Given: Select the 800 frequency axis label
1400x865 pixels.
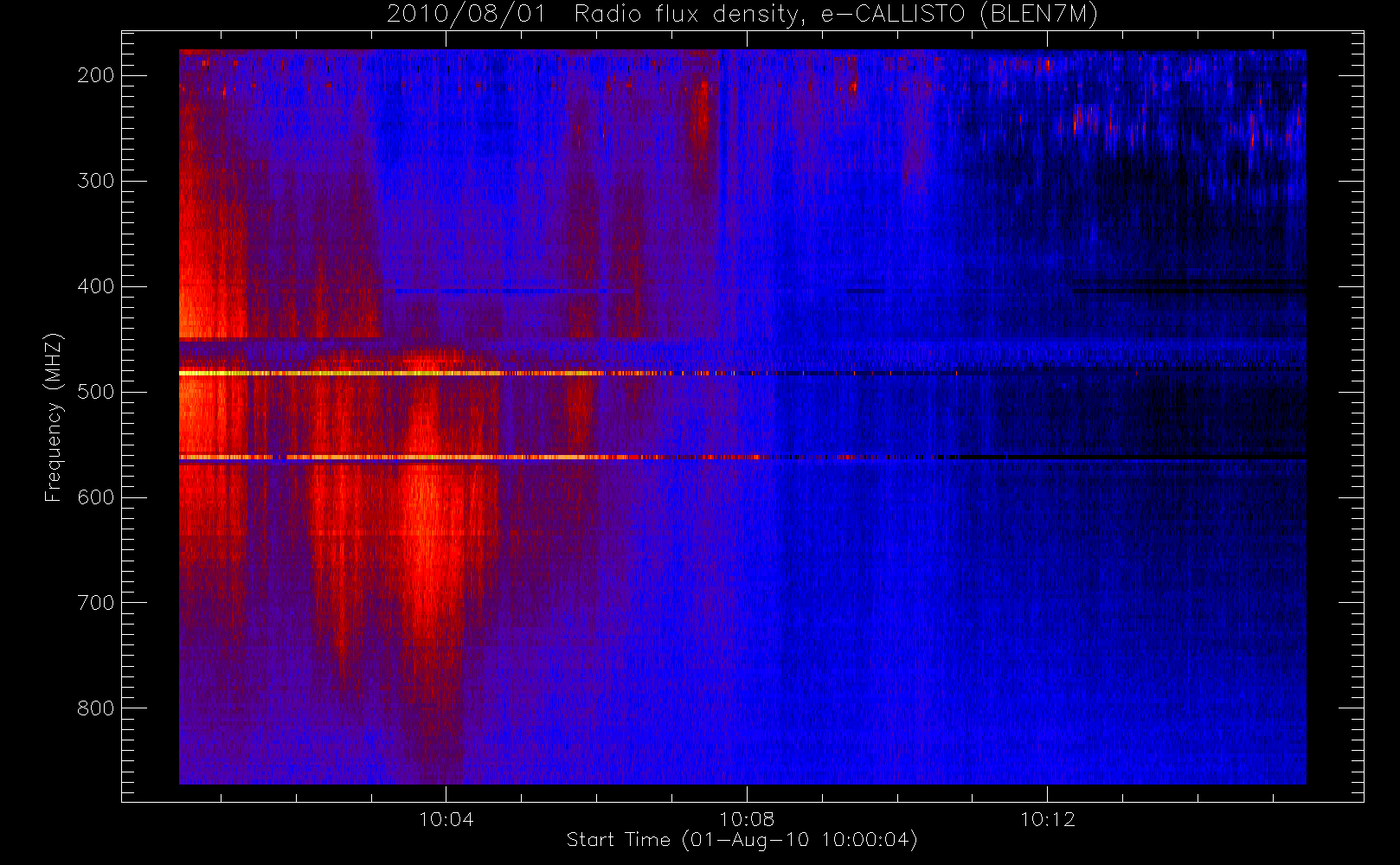Looking at the screenshot, I should [x=95, y=708].
